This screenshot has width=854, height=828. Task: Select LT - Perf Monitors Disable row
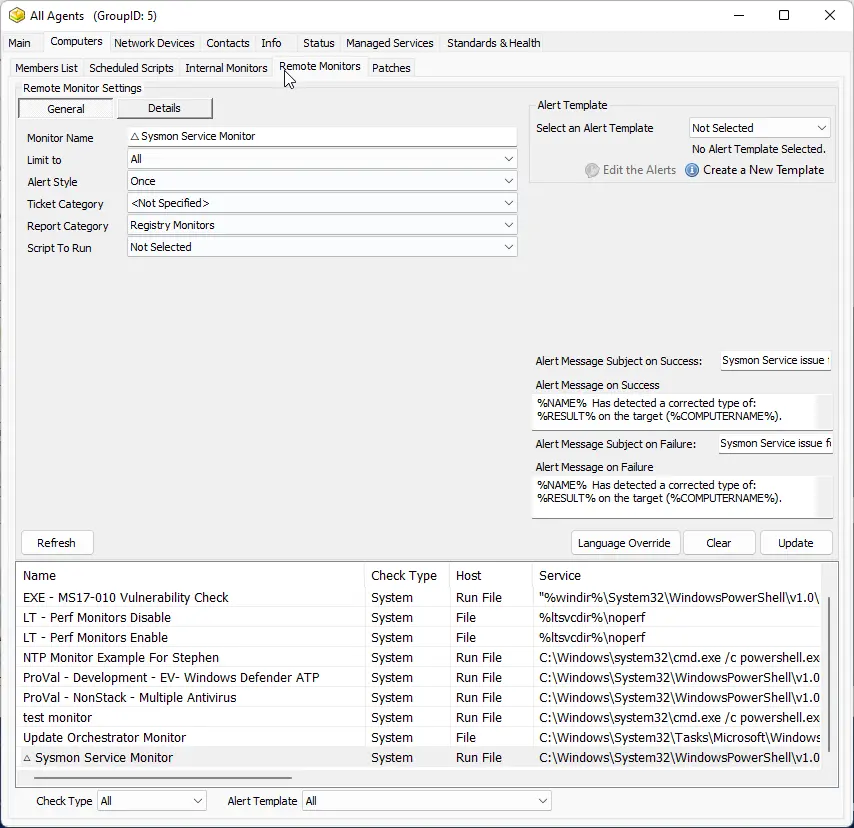(419, 618)
